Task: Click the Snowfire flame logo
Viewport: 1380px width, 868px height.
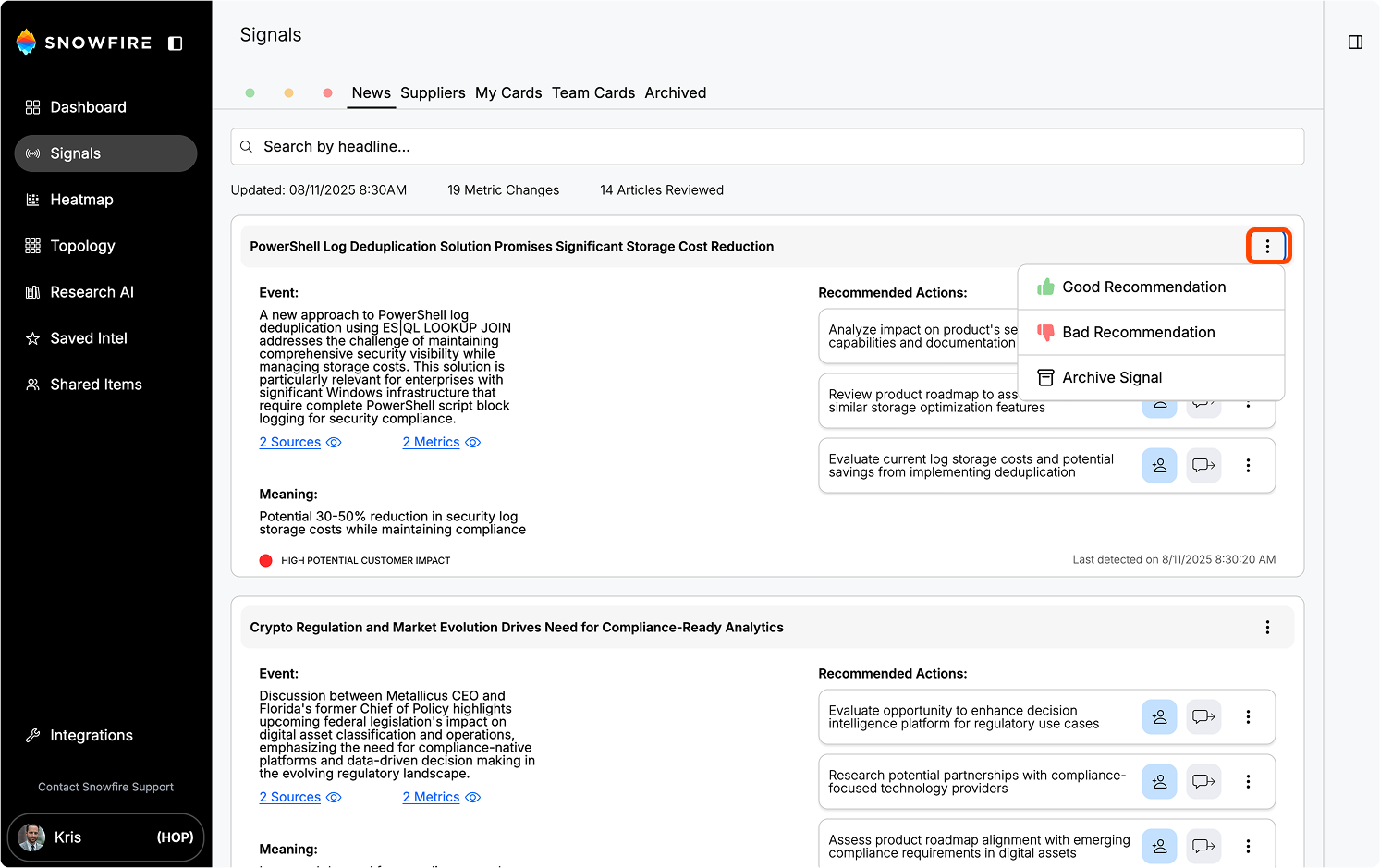Action: pos(27,42)
